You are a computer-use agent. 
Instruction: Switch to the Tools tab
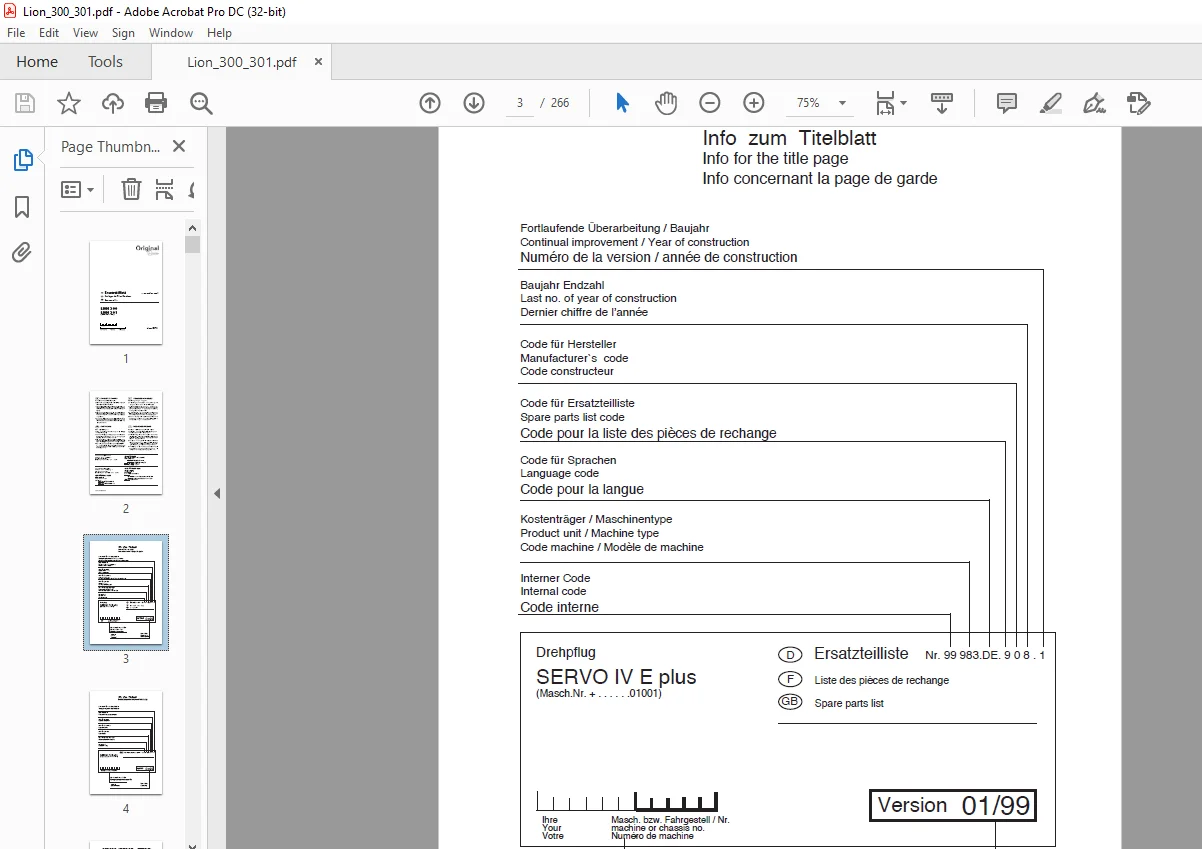105,61
